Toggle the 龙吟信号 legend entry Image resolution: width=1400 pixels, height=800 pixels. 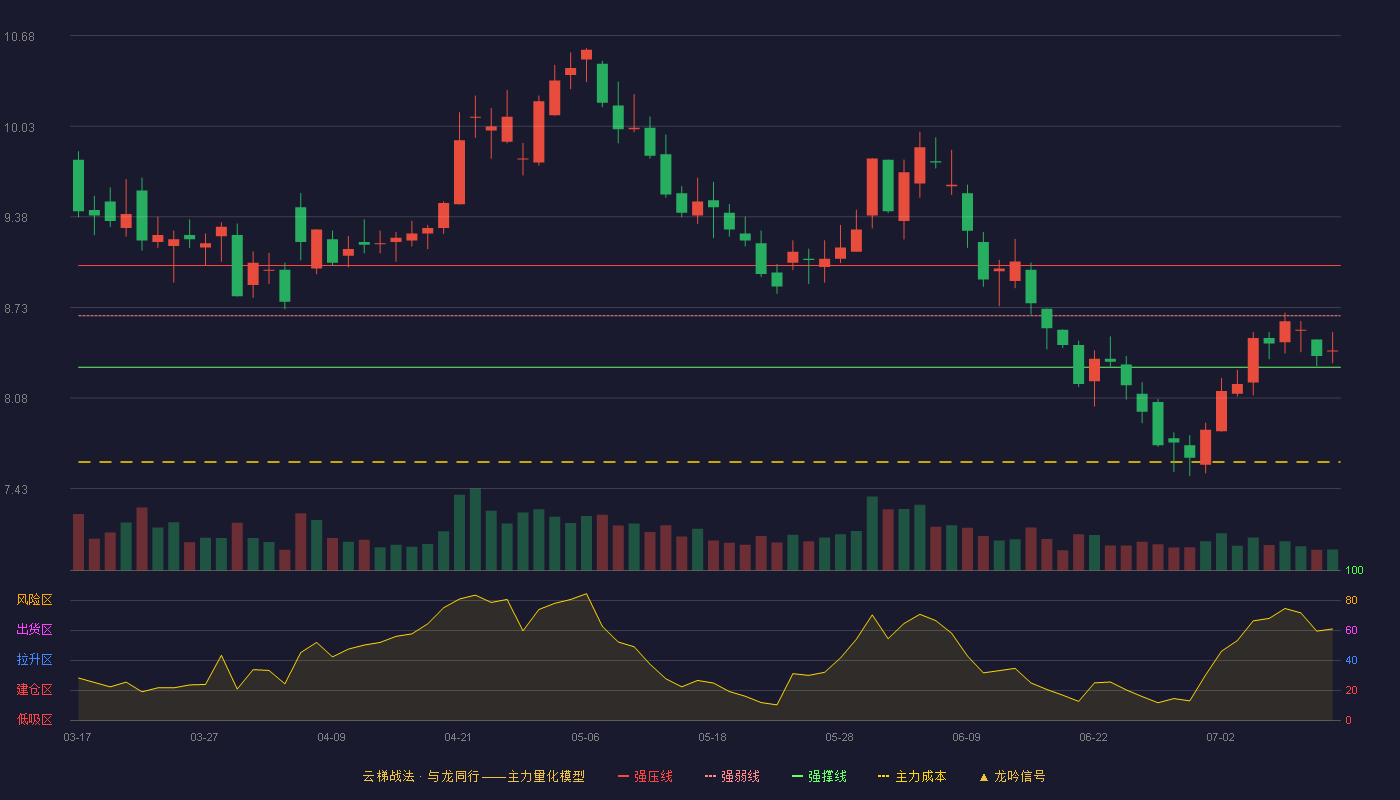coord(1012,776)
